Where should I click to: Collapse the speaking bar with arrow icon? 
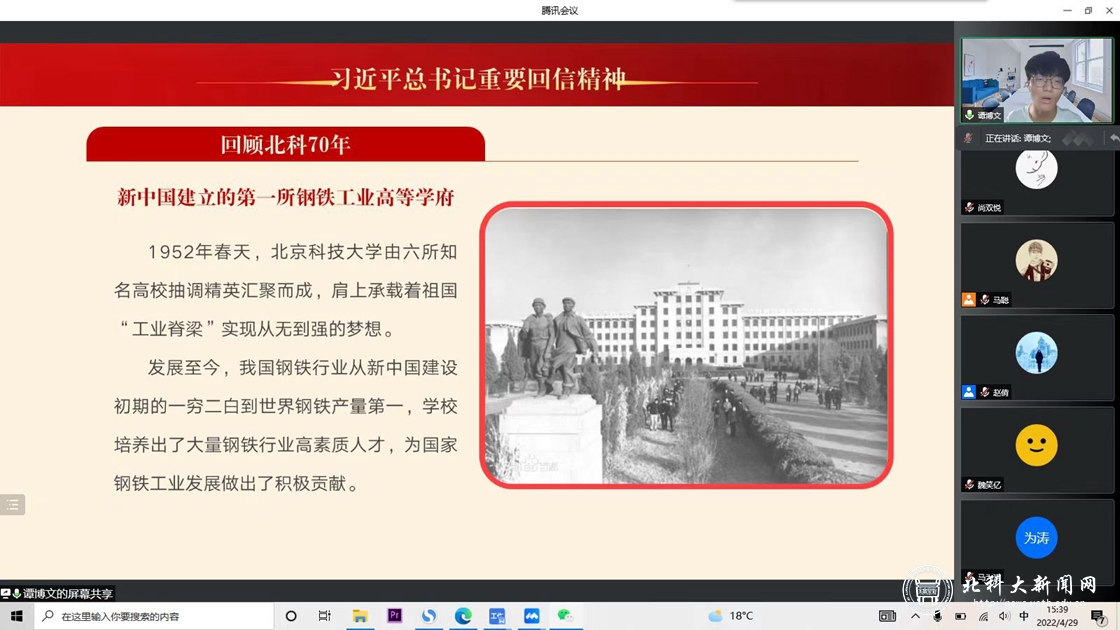pos(1114,138)
